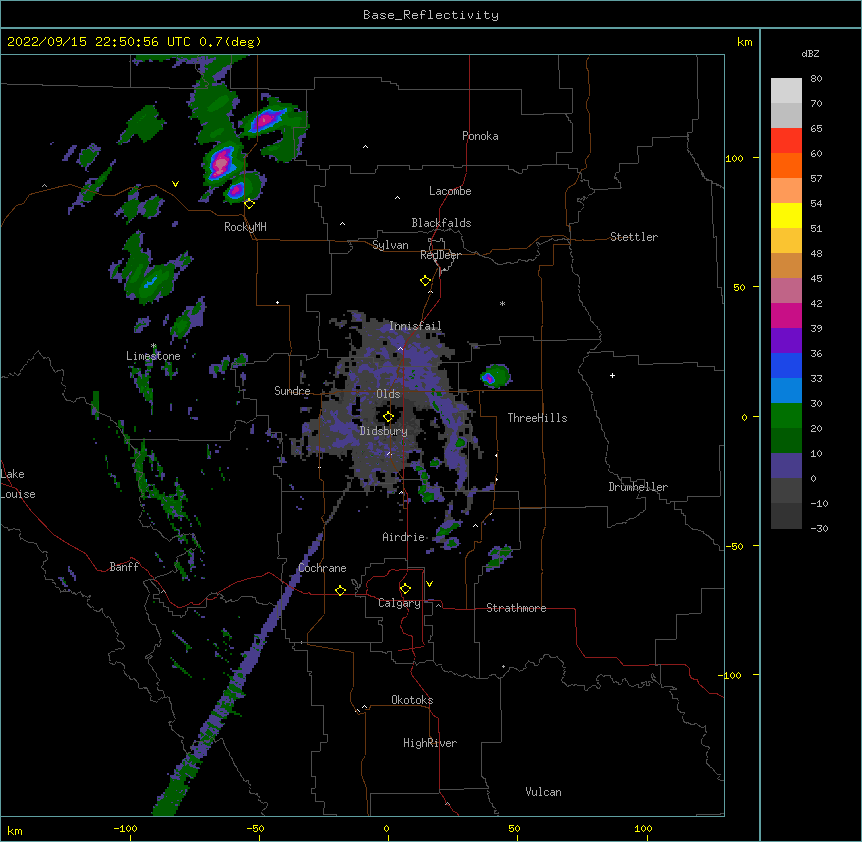The width and height of the screenshot is (862, 842).
Task: Click the Ponoka city label
Action: click(480, 136)
